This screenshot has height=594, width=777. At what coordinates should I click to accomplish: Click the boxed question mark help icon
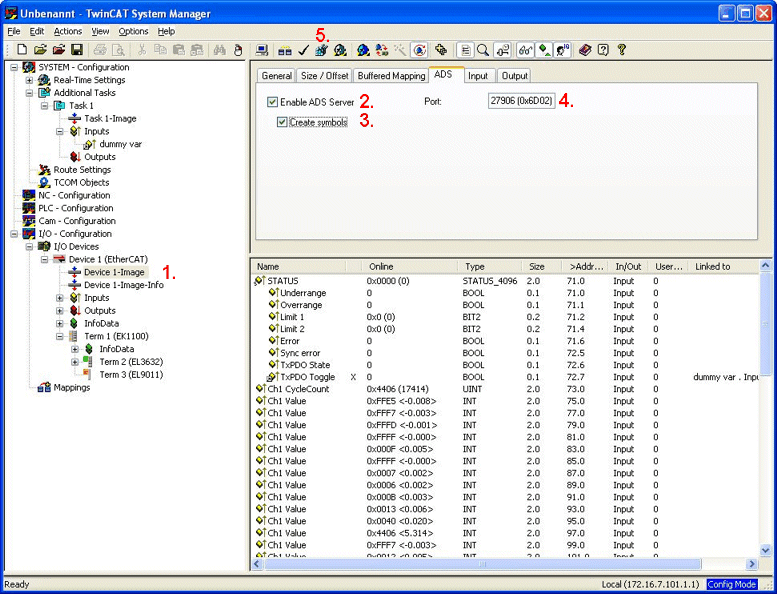coord(603,50)
